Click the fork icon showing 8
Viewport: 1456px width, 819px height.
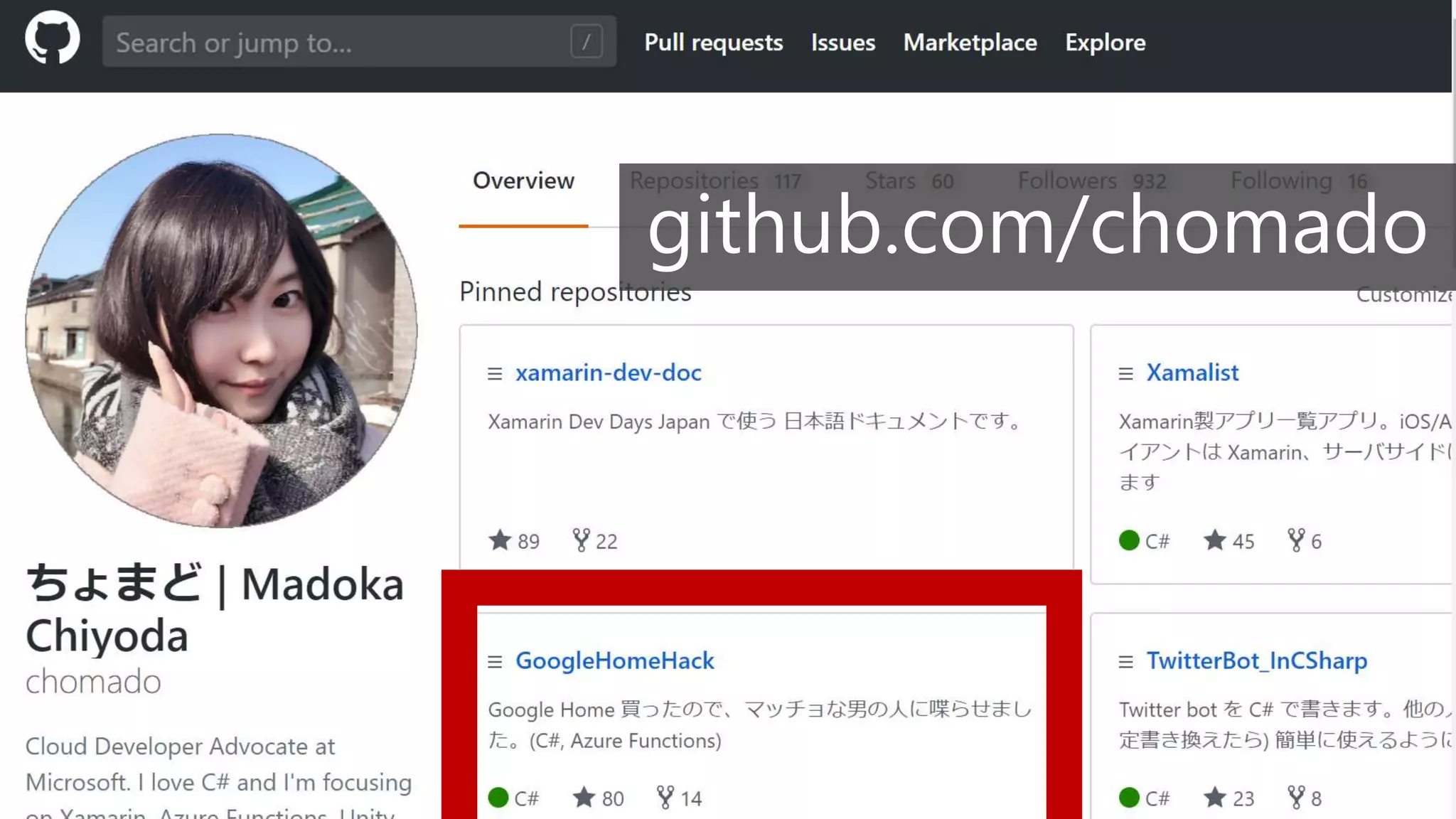tap(1296, 798)
